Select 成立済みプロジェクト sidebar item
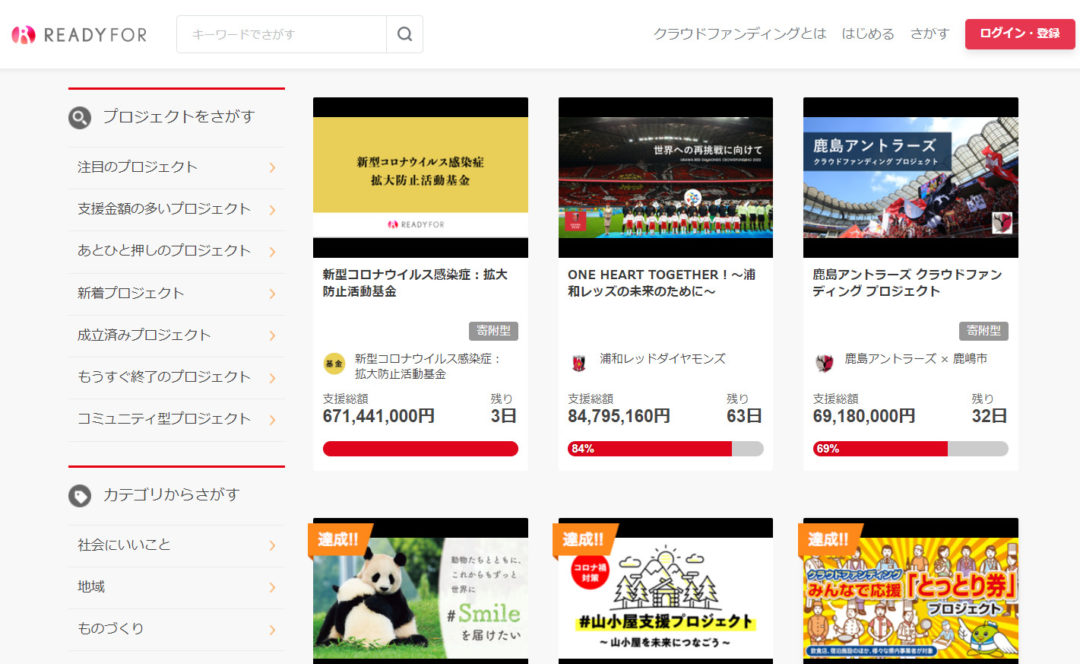This screenshot has height=664, width=1080. pyautogui.click(x=176, y=335)
